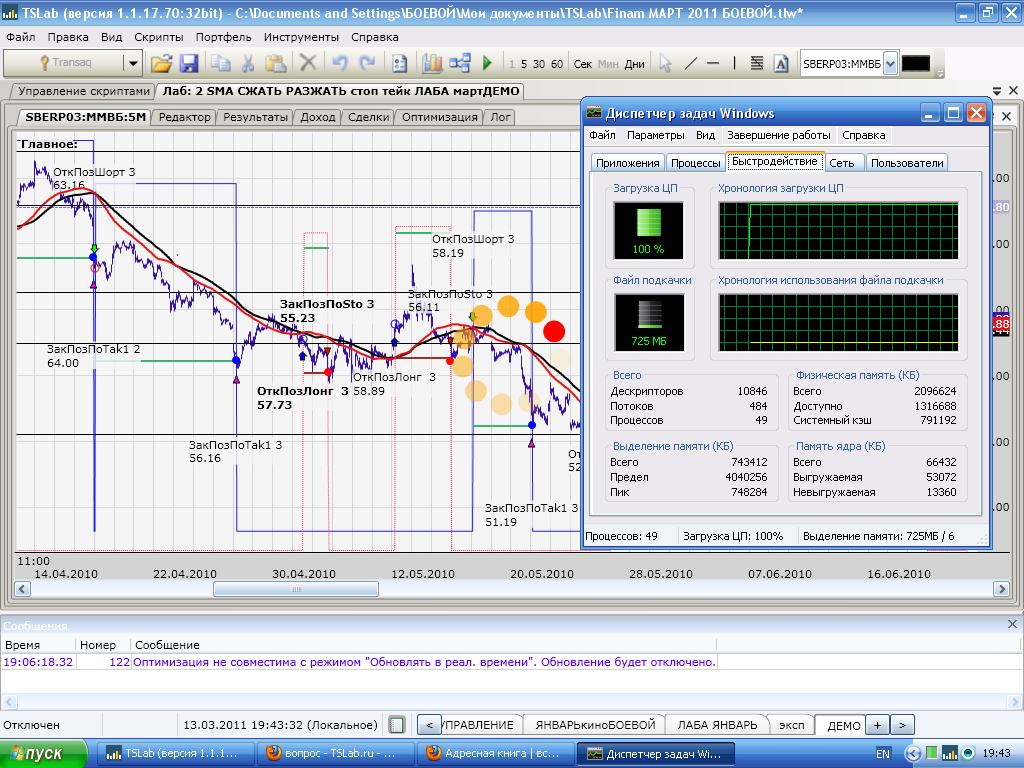
Task: Expand the SBERP03:ММВБ instrument combo box
Action: (x=890, y=63)
